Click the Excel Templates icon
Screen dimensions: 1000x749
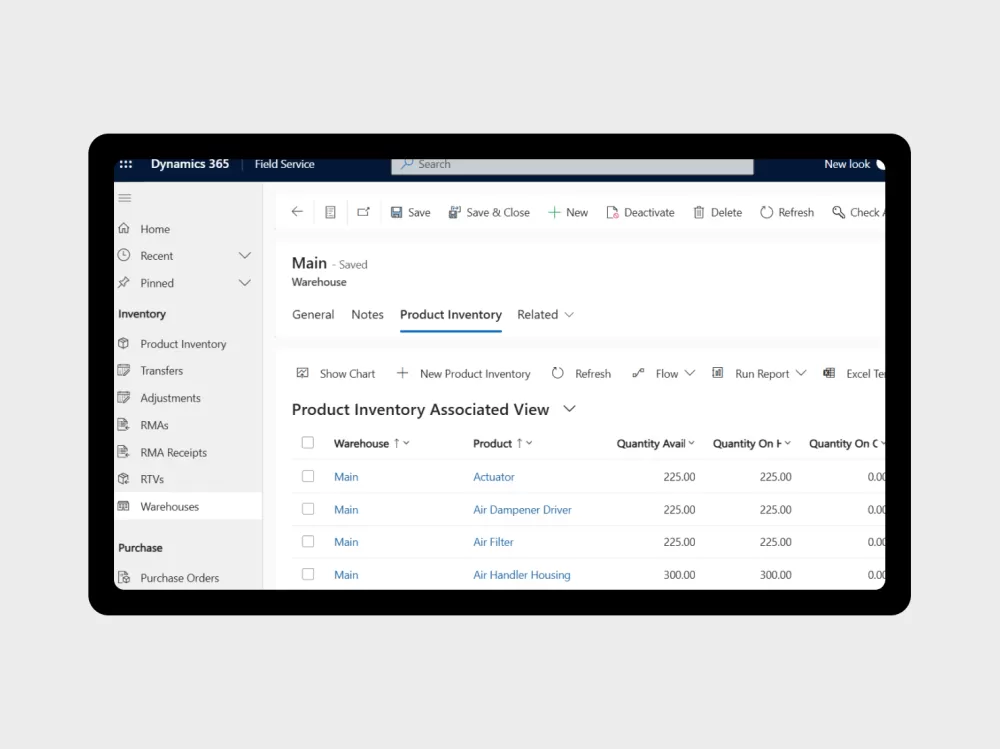coord(829,373)
